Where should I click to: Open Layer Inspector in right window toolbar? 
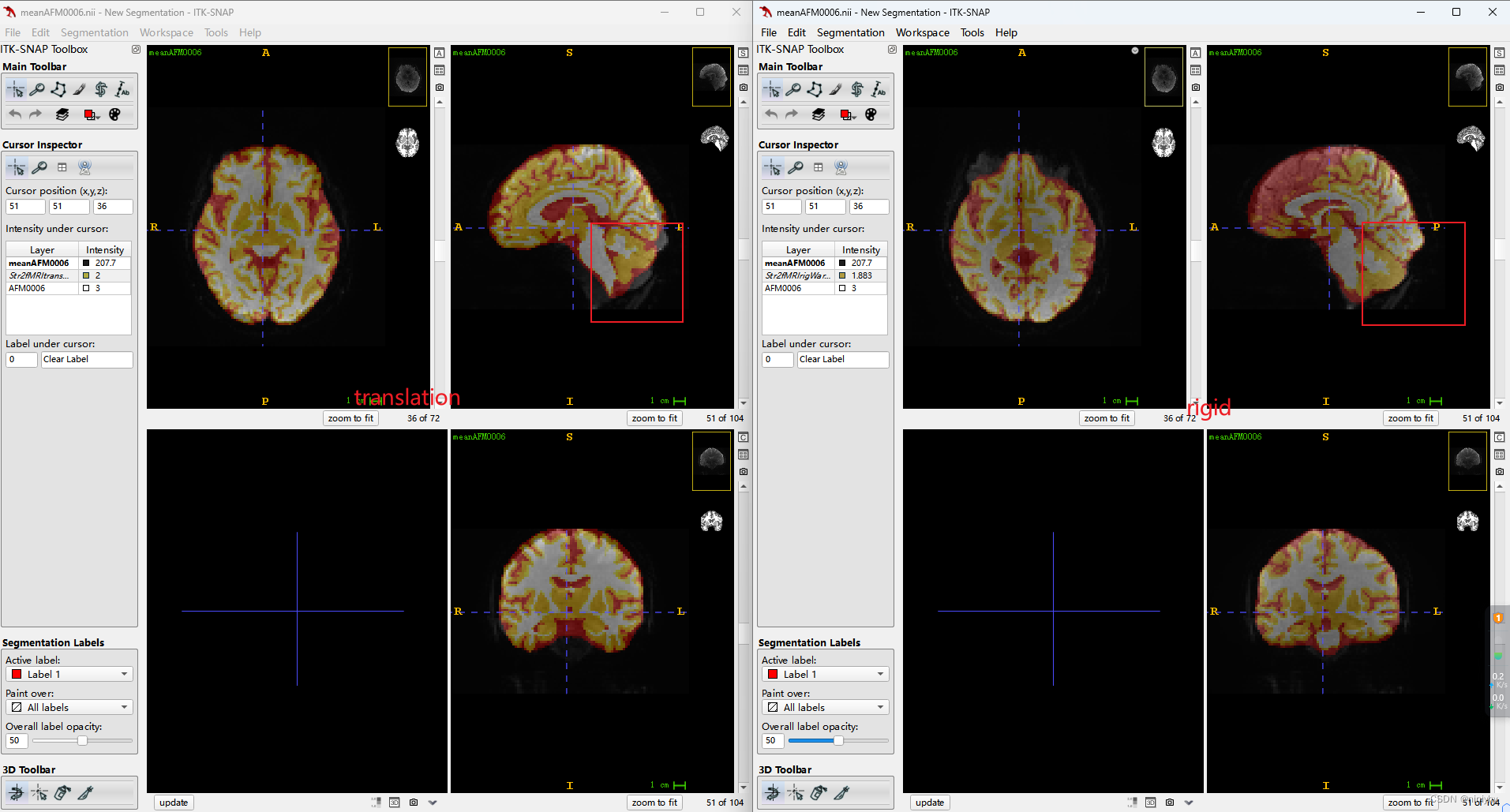pyautogui.click(x=819, y=114)
